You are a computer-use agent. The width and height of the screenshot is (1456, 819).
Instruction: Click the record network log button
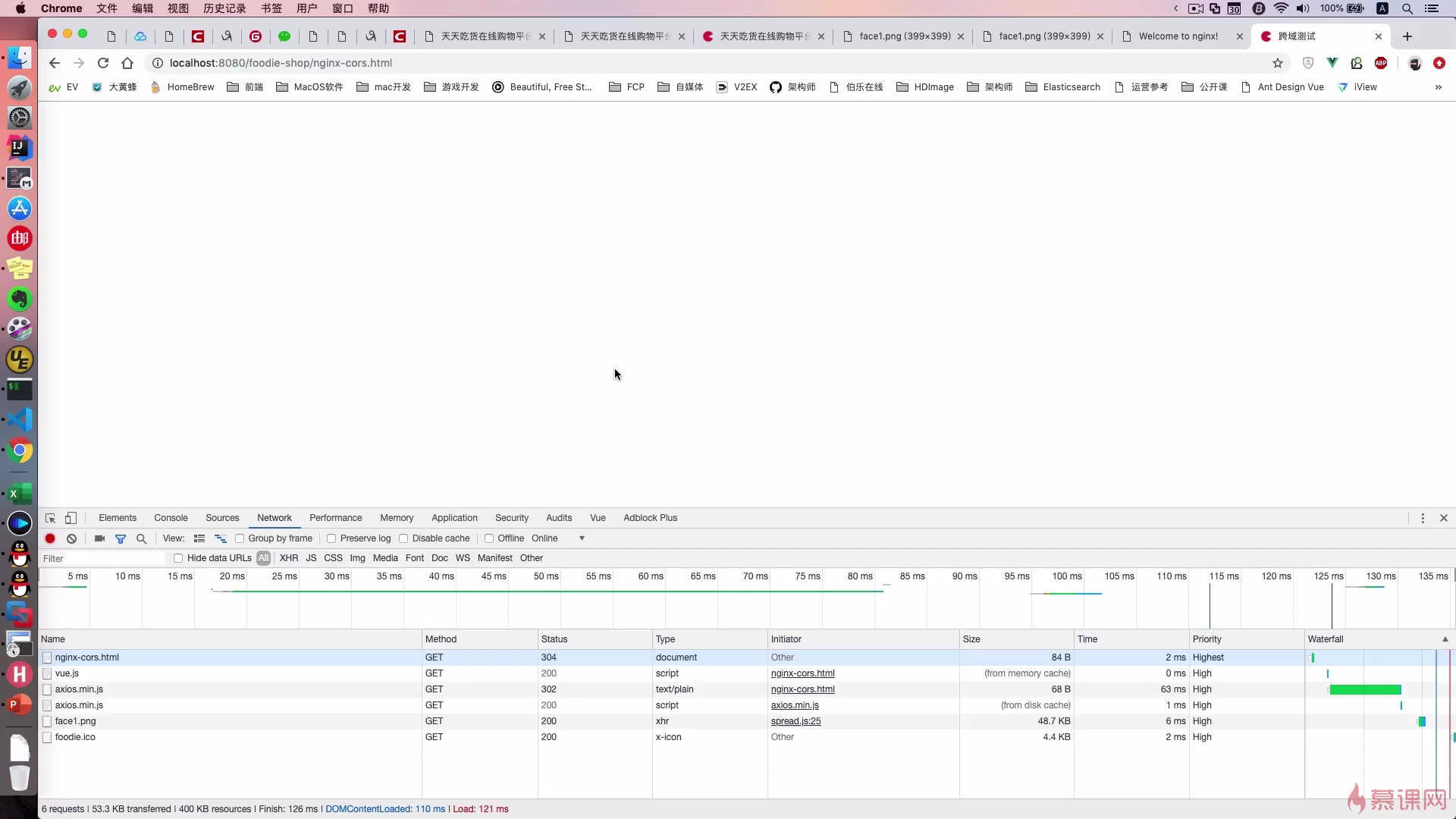tap(50, 538)
